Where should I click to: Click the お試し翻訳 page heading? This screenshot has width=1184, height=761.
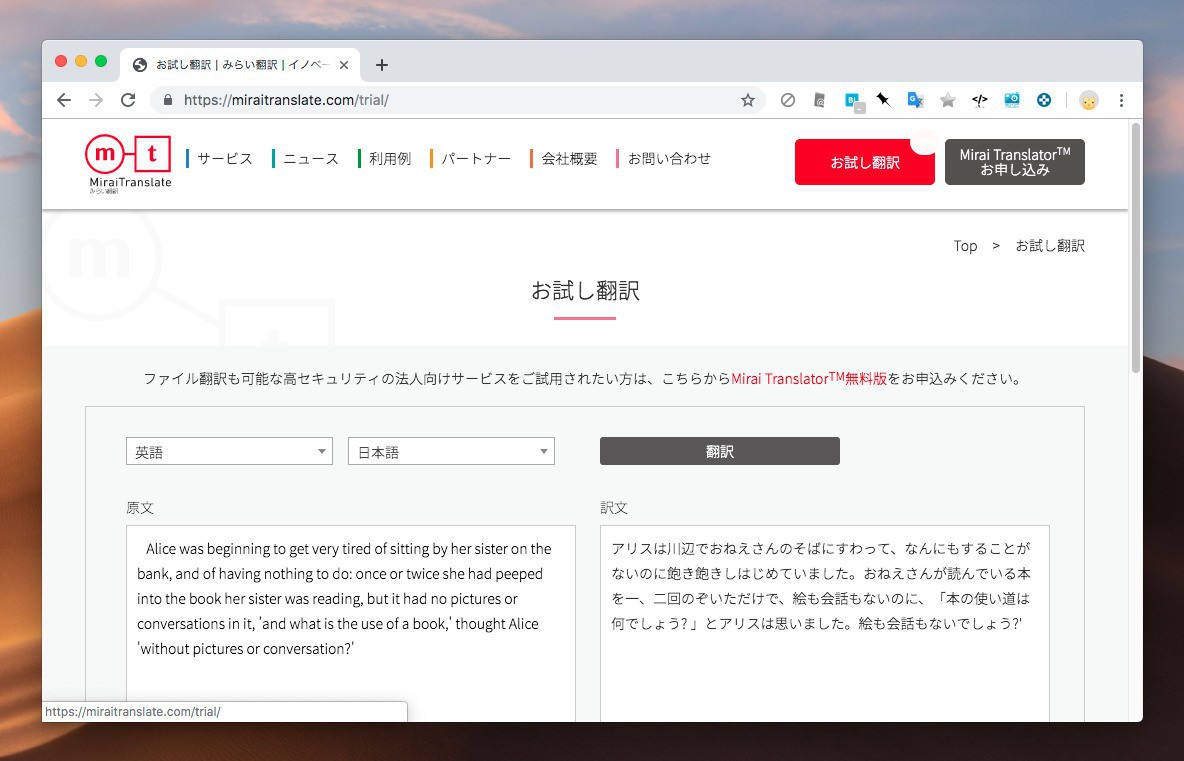pos(585,291)
